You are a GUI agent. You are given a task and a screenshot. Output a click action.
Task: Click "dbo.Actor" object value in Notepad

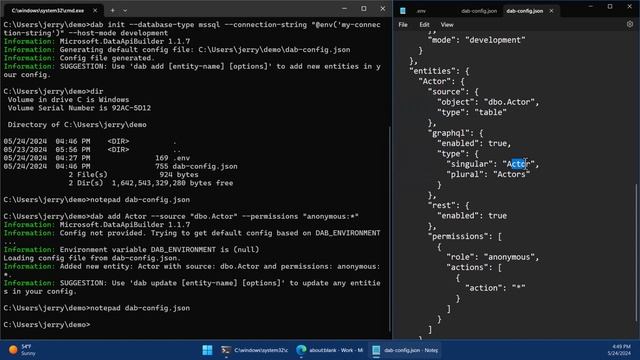[509, 102]
